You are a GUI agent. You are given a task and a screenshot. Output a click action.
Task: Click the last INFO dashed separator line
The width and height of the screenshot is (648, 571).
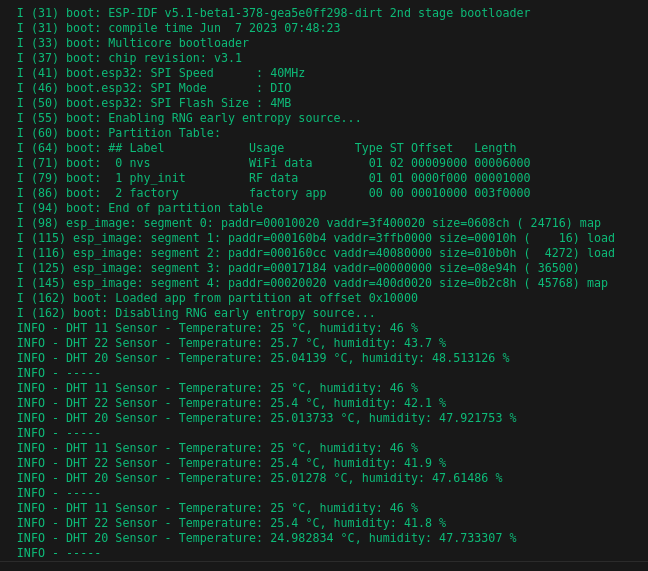59,553
